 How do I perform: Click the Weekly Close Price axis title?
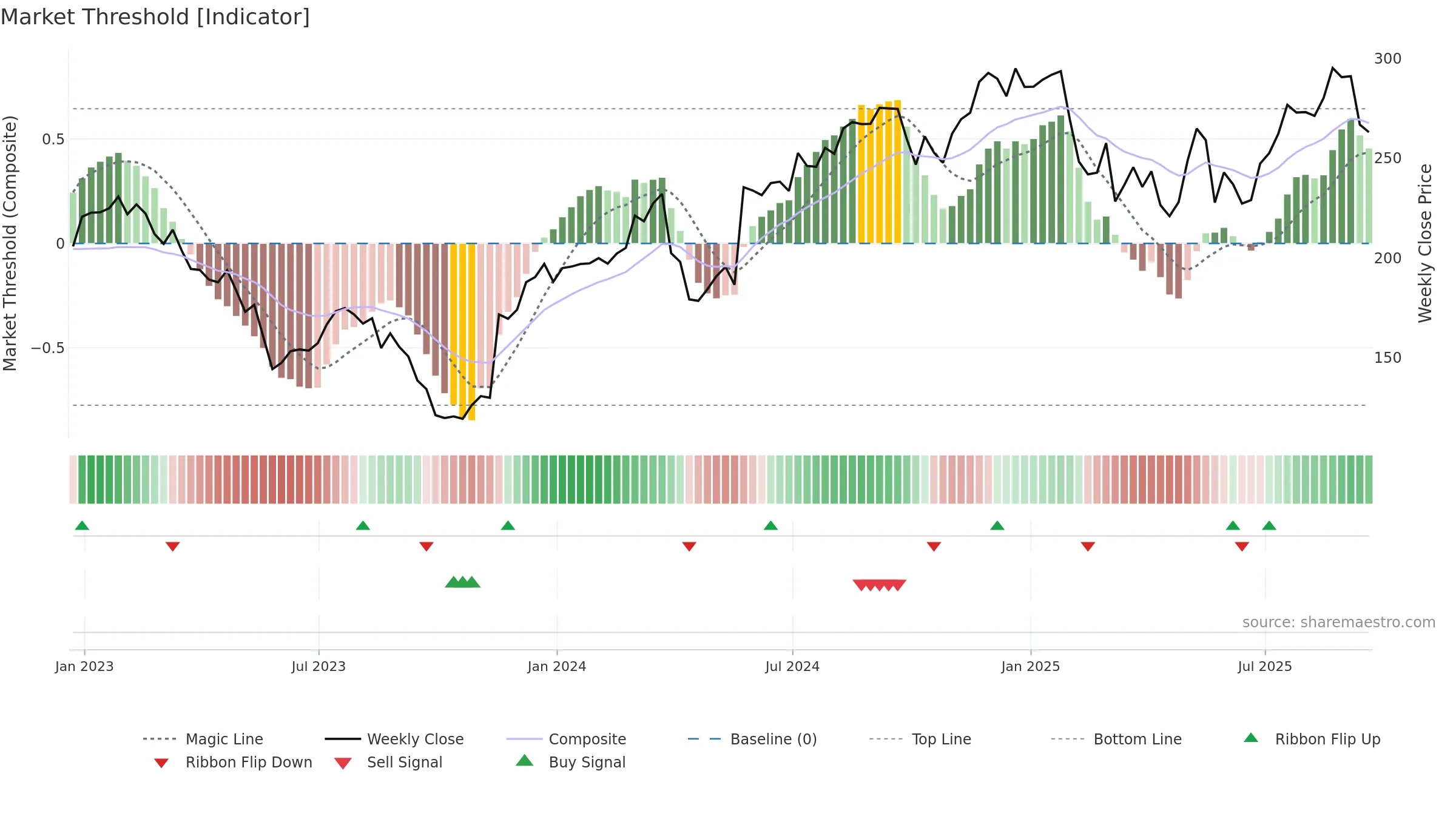click(1425, 243)
